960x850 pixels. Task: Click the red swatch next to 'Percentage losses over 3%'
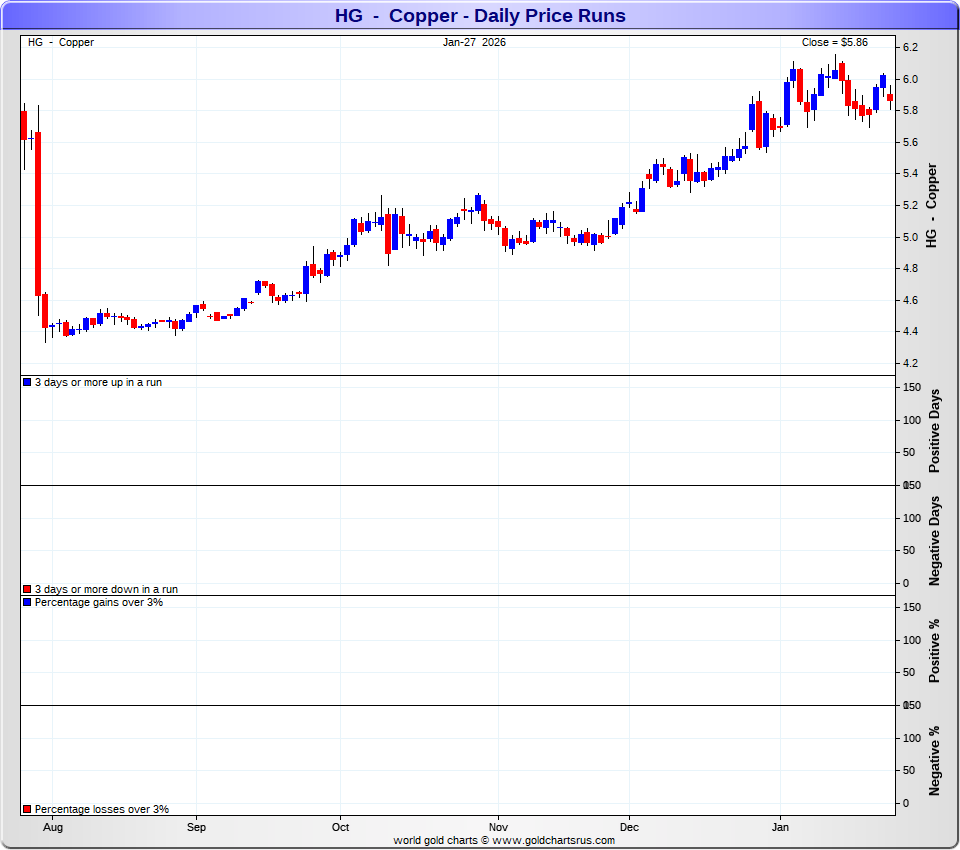[x=27, y=810]
